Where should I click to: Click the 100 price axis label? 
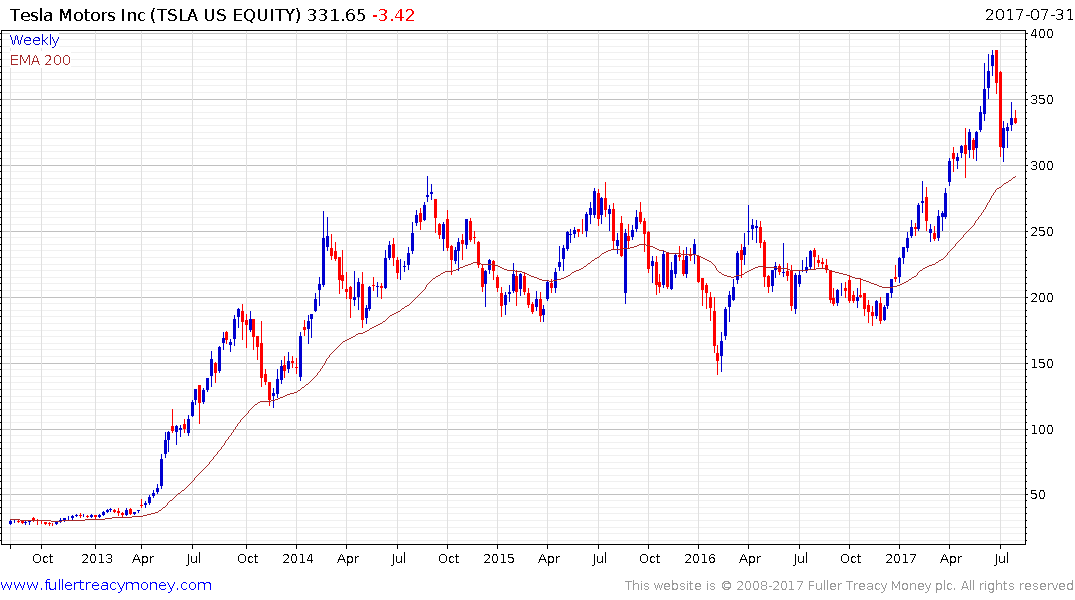pos(1043,429)
